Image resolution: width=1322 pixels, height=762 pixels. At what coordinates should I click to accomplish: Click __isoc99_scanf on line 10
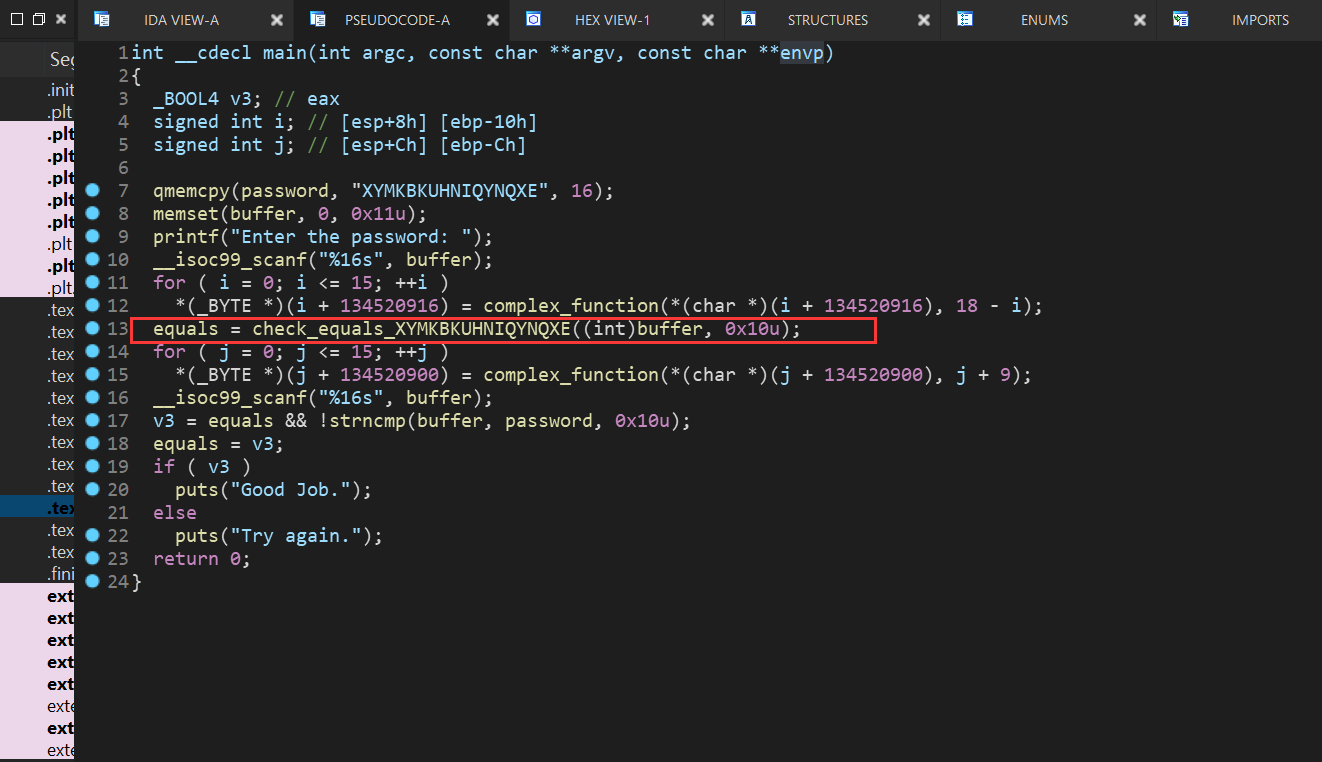coord(230,260)
